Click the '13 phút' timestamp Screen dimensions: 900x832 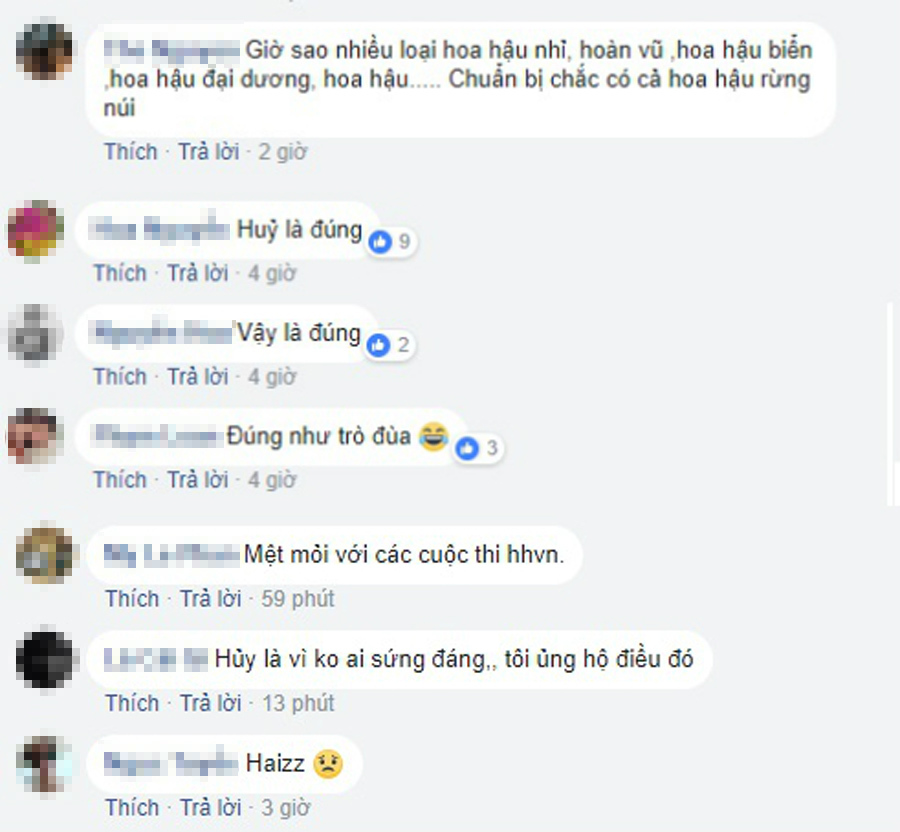[x=298, y=703]
